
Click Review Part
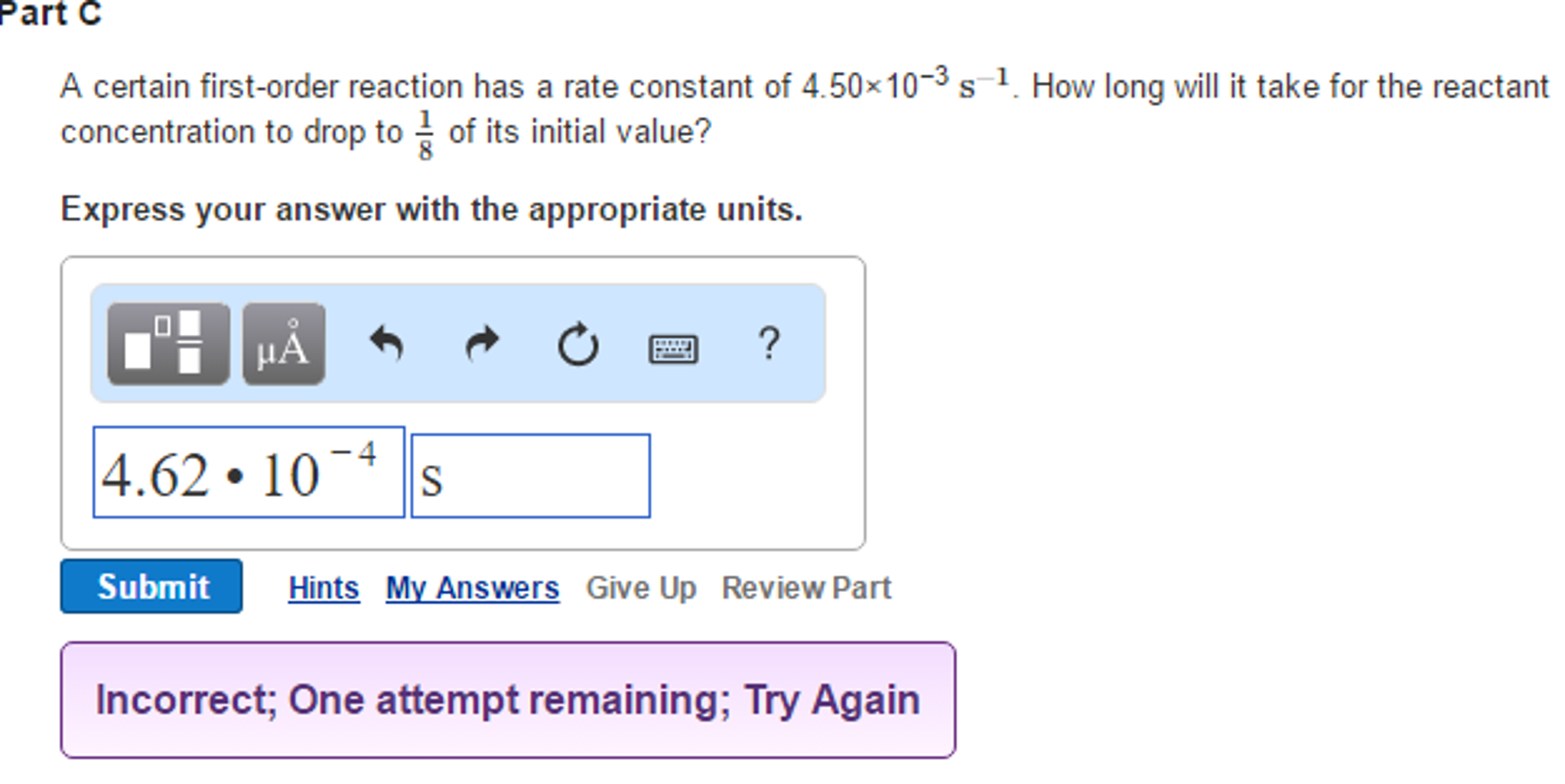click(806, 587)
